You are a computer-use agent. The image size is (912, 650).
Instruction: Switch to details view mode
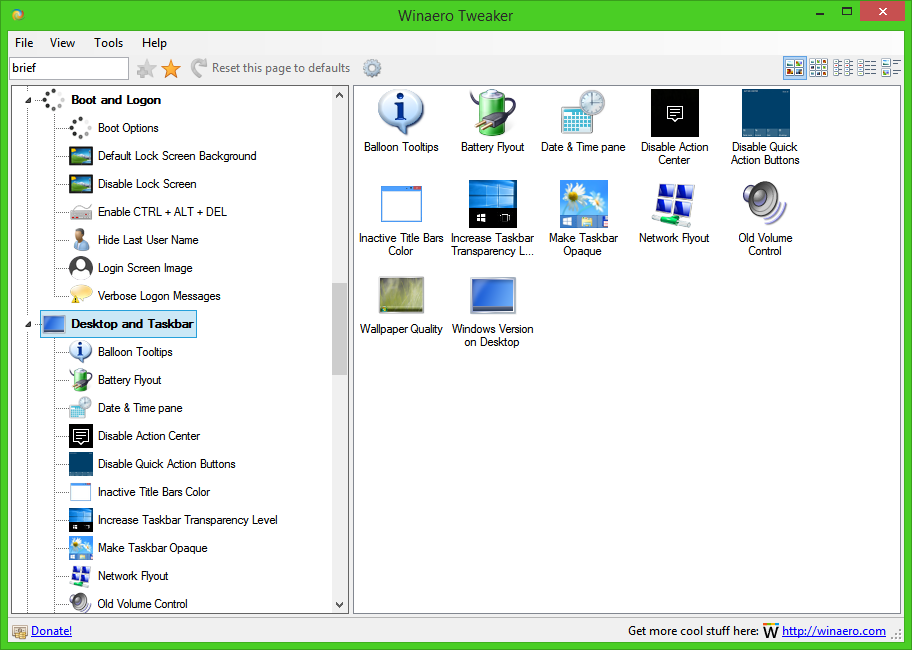(x=867, y=68)
